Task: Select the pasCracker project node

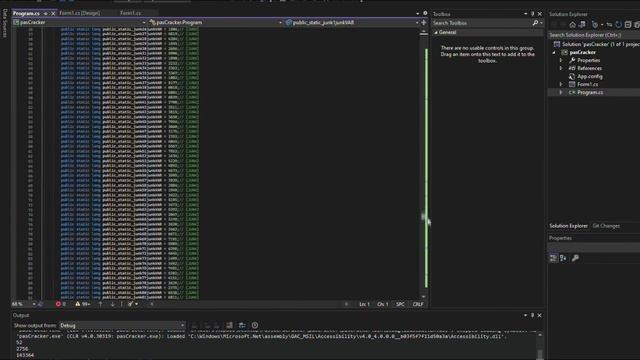Action: click(582, 53)
